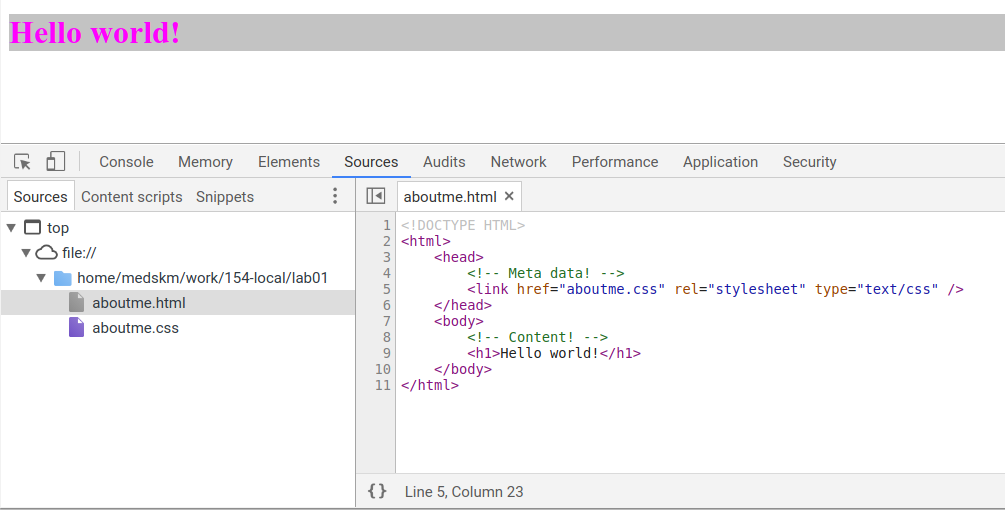Activate the inspect element picker icon
The height and width of the screenshot is (510, 1005).
[23, 162]
